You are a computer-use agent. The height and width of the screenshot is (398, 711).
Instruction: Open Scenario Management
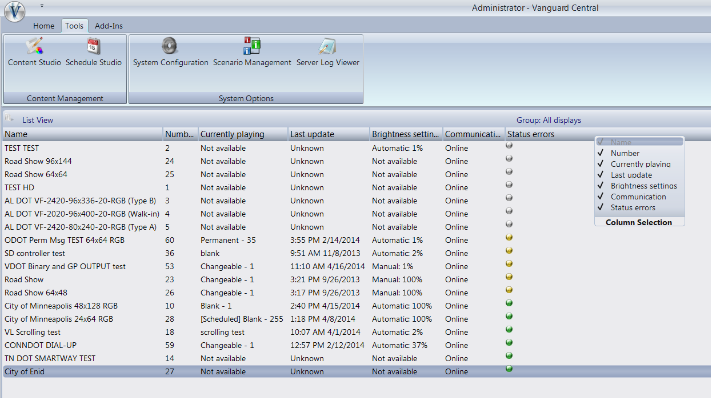[252, 52]
